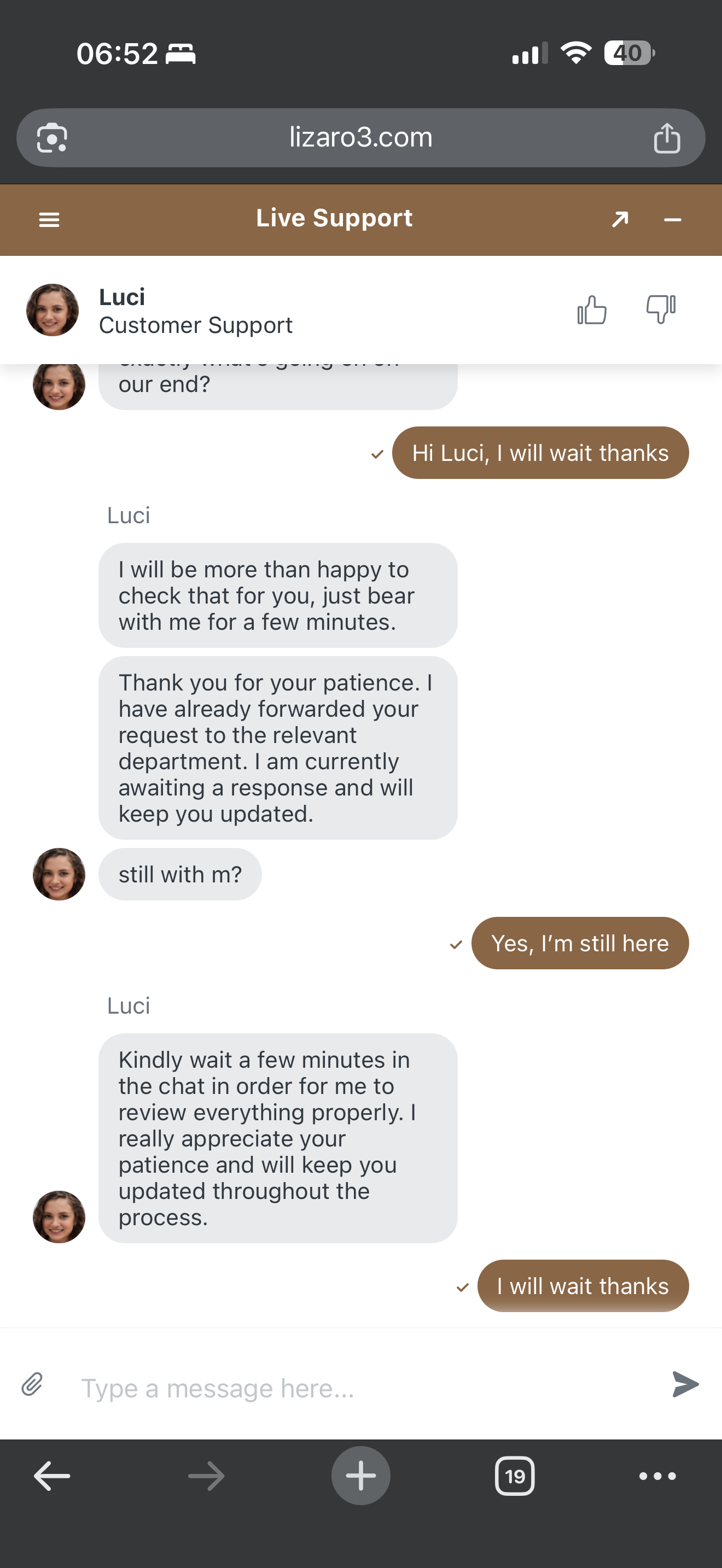Open the browser three-dots more menu
The height and width of the screenshot is (1568, 722).
click(x=657, y=1476)
